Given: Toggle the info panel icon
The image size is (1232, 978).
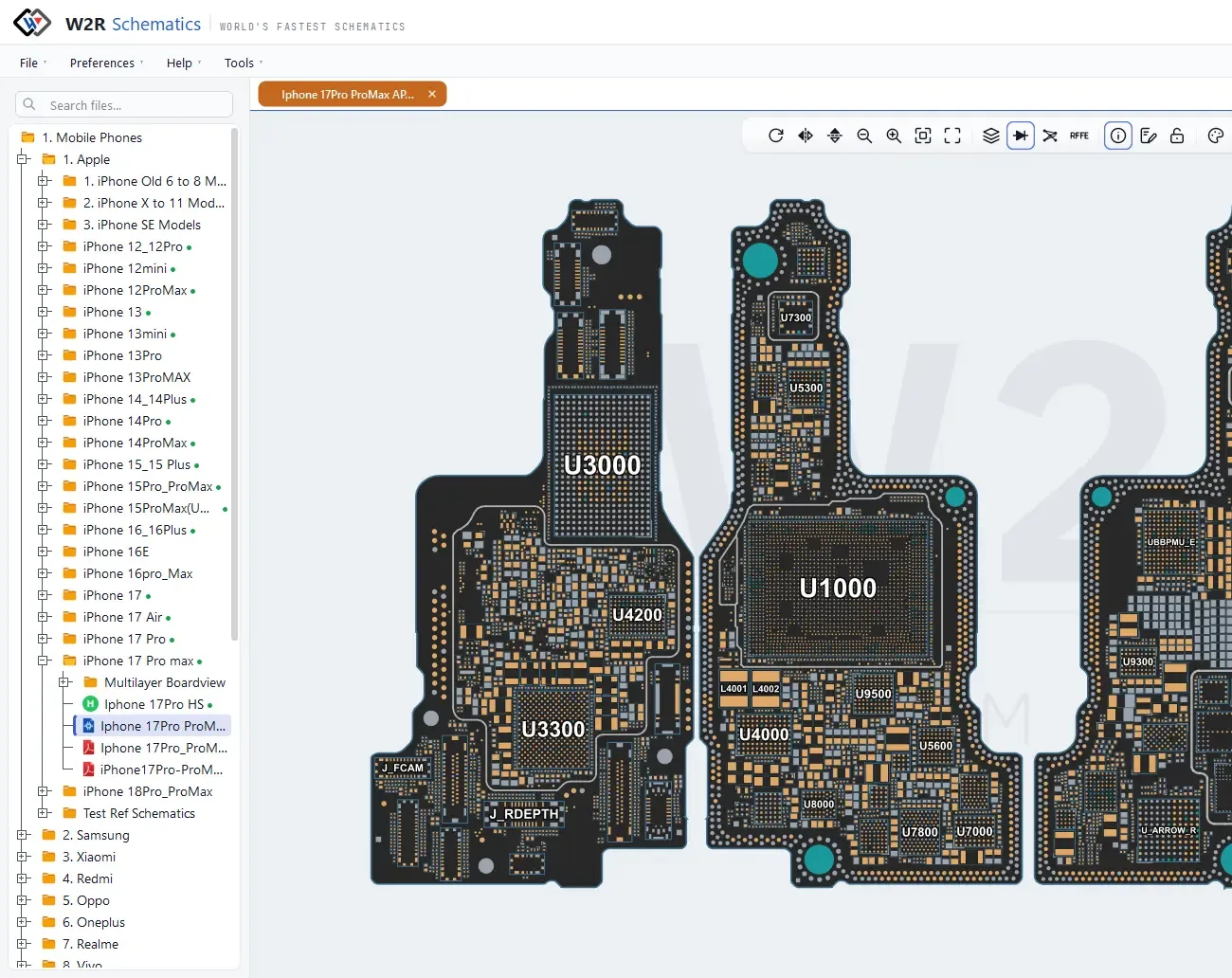Looking at the screenshot, I should tap(1118, 136).
